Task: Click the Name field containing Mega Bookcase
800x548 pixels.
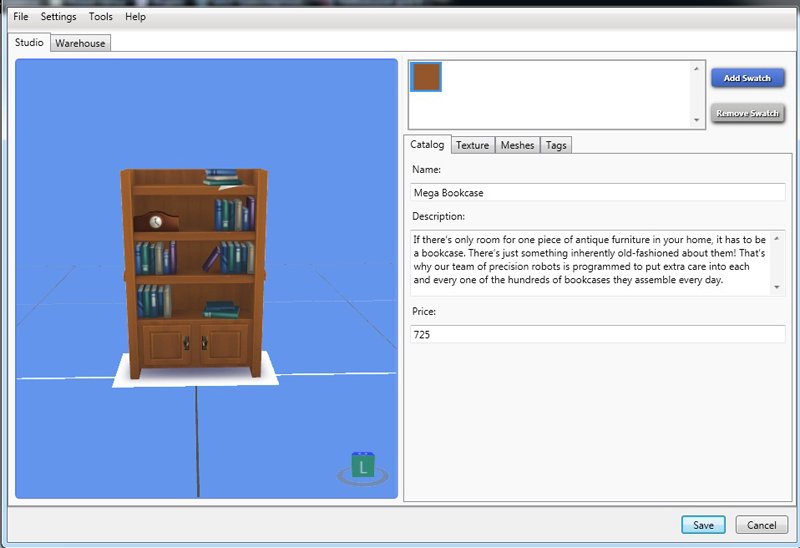Action: pyautogui.click(x=597, y=192)
